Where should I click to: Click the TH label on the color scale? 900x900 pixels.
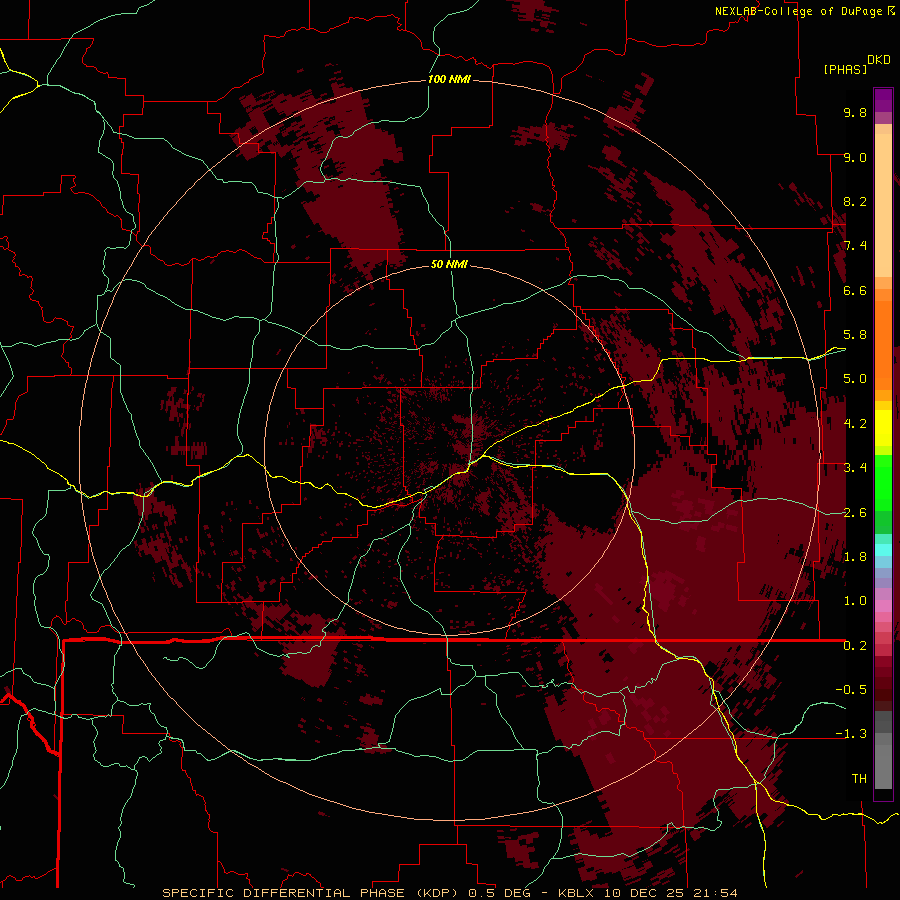[x=859, y=779]
